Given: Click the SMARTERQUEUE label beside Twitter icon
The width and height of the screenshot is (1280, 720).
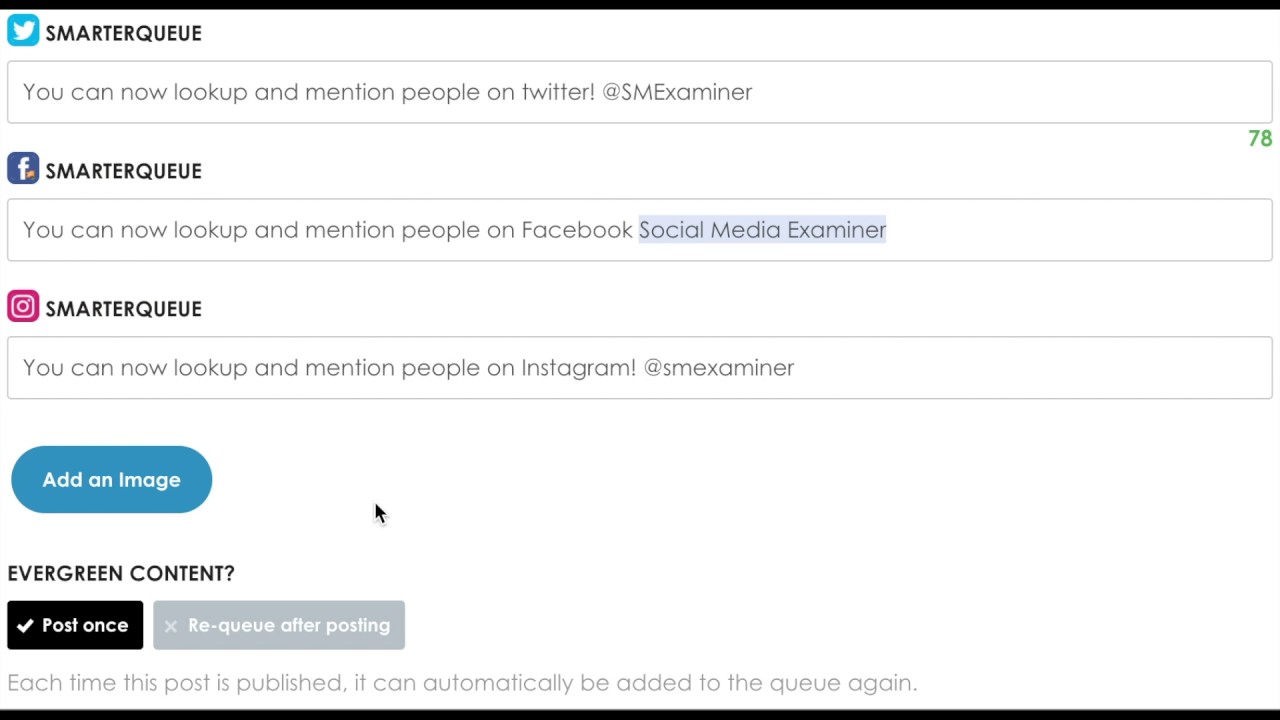Looking at the screenshot, I should click(x=124, y=33).
